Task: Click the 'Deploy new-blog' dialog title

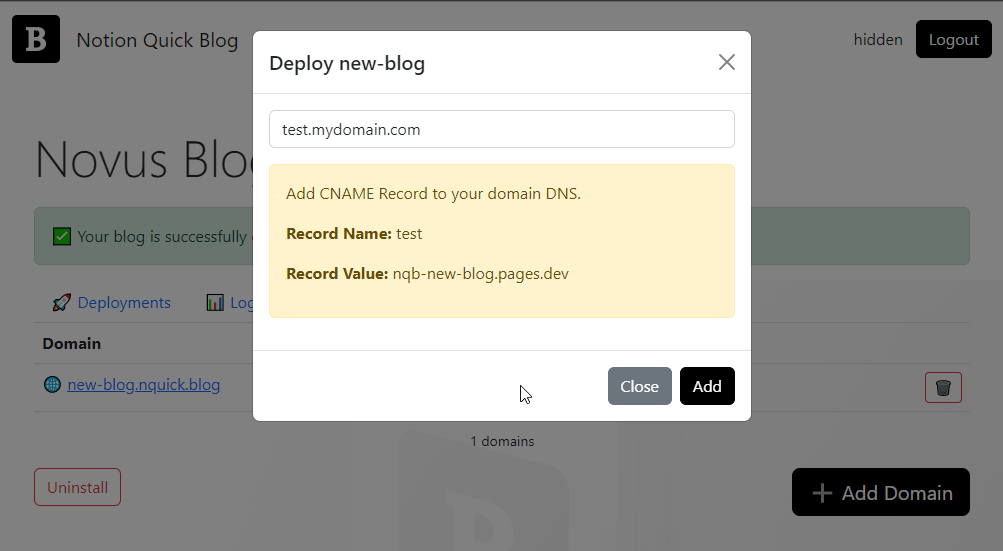Action: click(347, 64)
